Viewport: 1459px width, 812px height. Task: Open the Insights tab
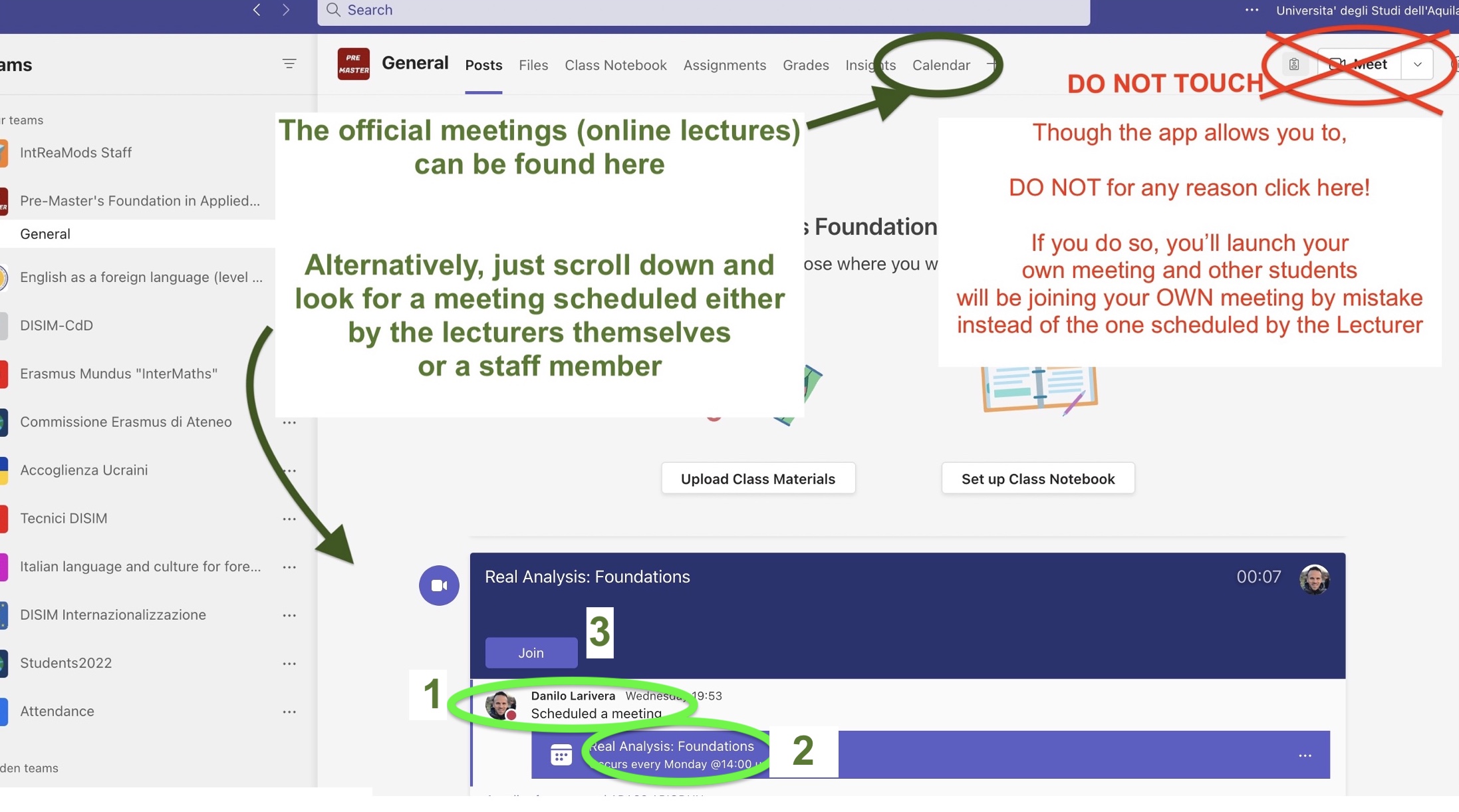point(870,65)
